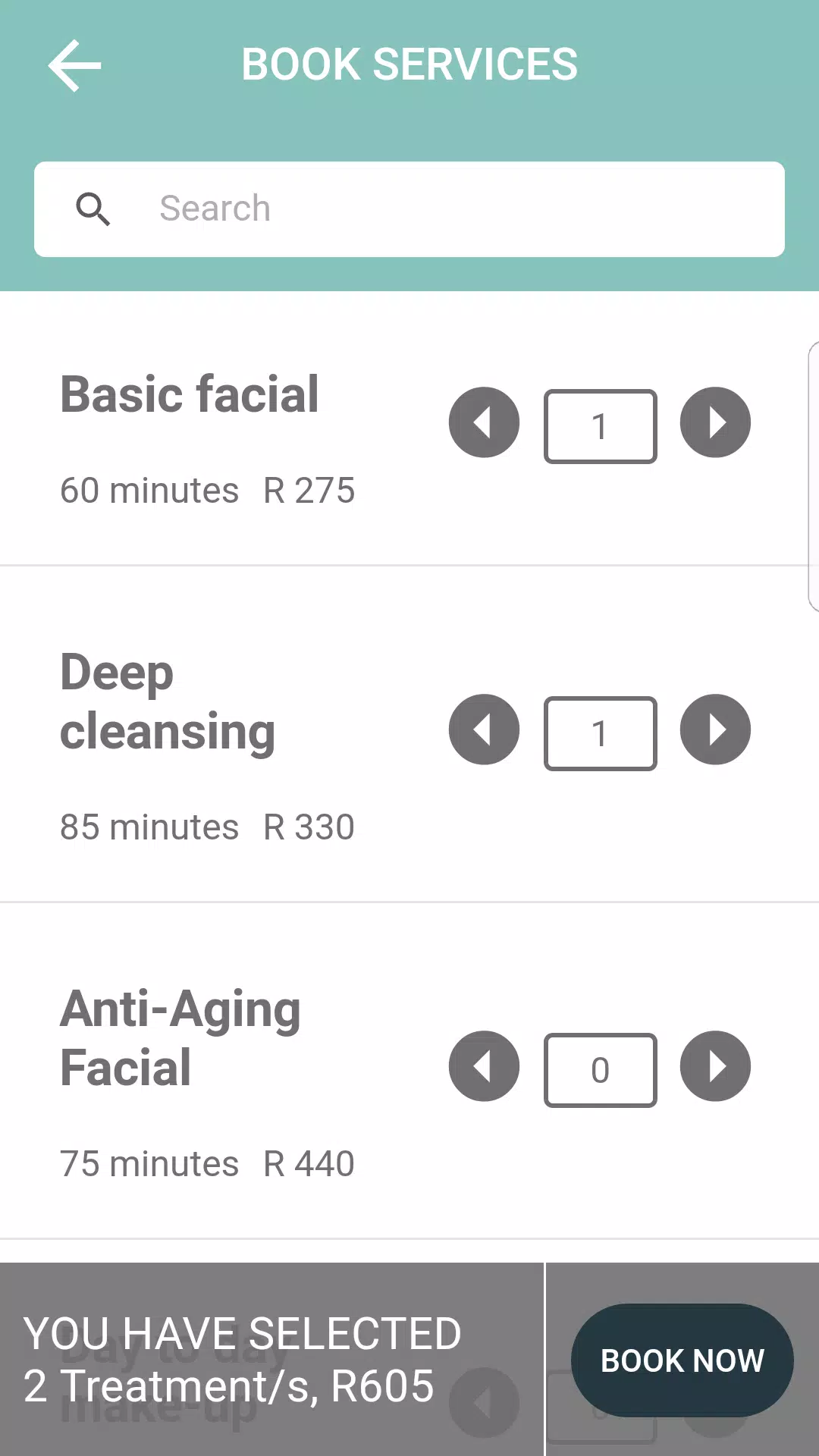The image size is (819, 1456).
Task: Tap the Deep cleansing quantity box
Action: pos(600,733)
